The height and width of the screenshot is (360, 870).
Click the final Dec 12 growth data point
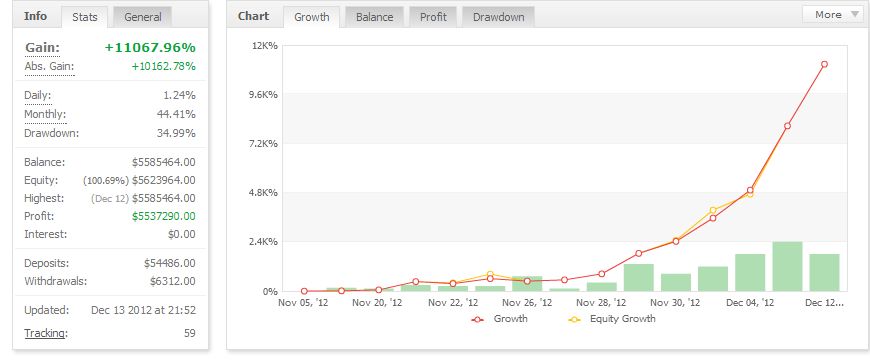pyautogui.click(x=825, y=64)
